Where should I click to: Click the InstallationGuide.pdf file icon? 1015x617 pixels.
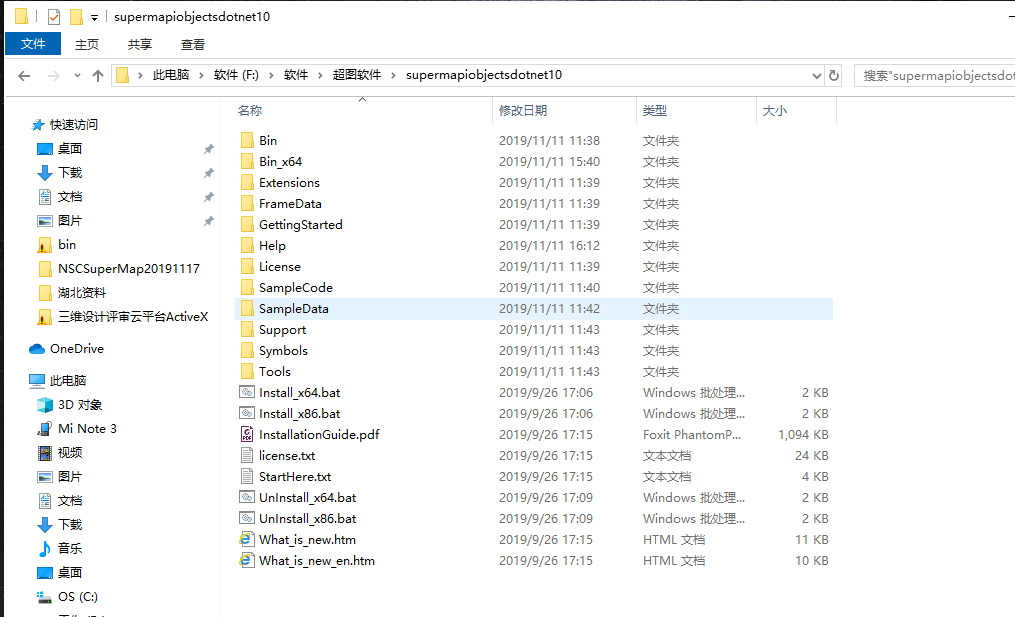pyautogui.click(x=247, y=435)
